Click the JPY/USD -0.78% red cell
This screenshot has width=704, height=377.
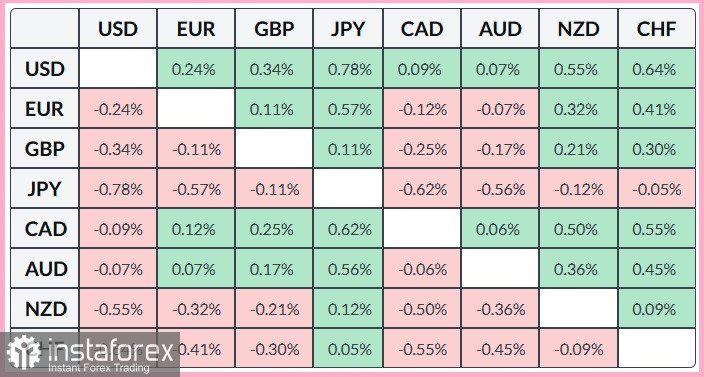pyautogui.click(x=118, y=189)
